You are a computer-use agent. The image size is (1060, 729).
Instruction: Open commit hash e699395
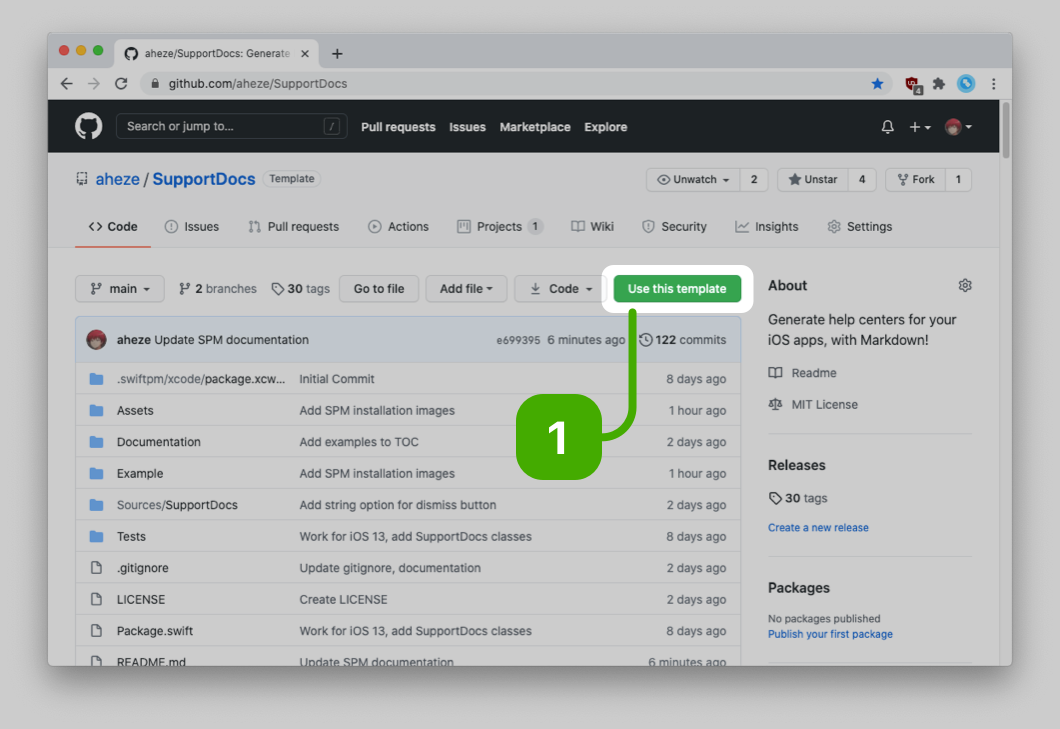pyautogui.click(x=519, y=340)
